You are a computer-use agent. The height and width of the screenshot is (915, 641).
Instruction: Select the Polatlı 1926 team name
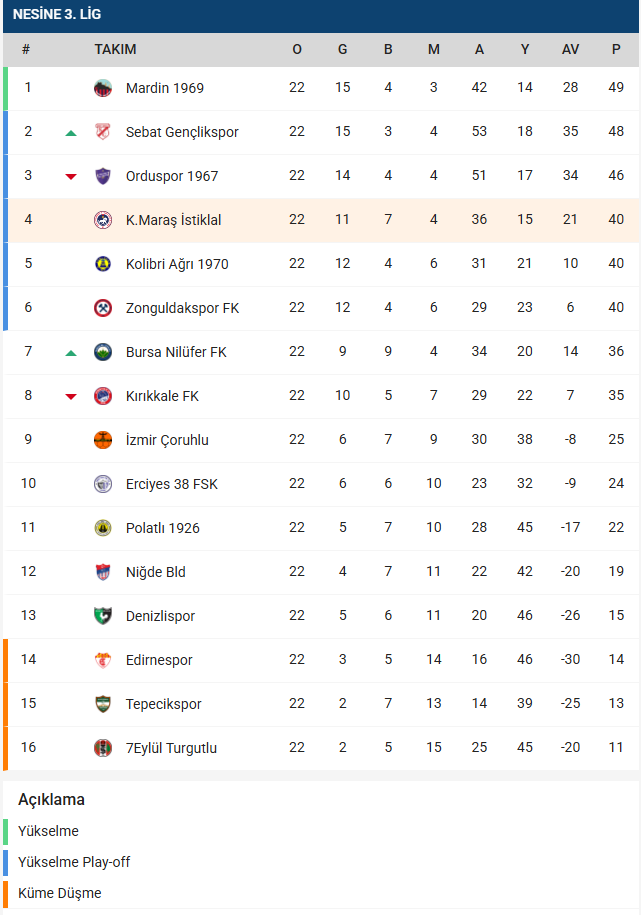point(162,528)
